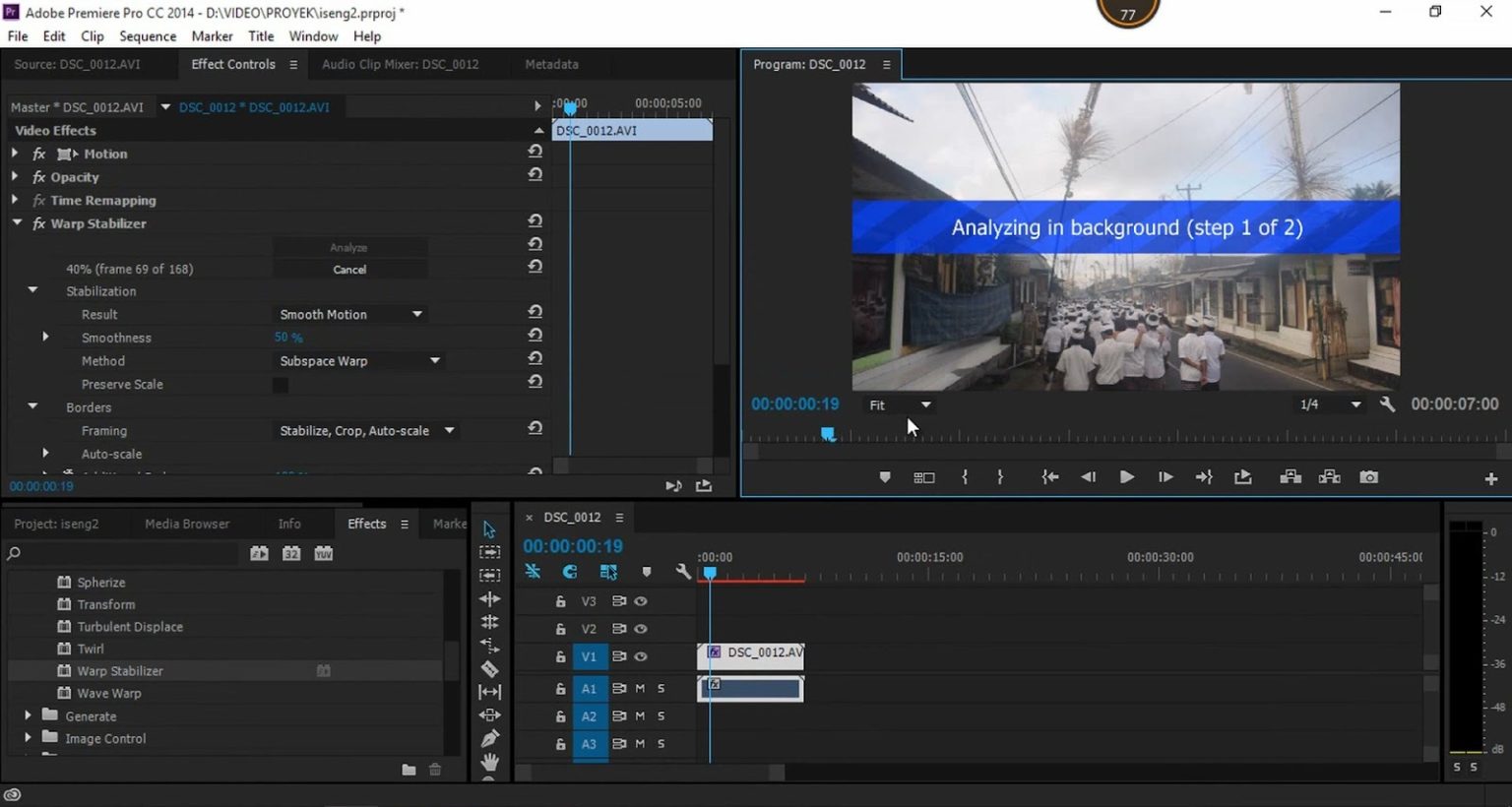
Task: Select the Razor tool
Action: pos(489,669)
